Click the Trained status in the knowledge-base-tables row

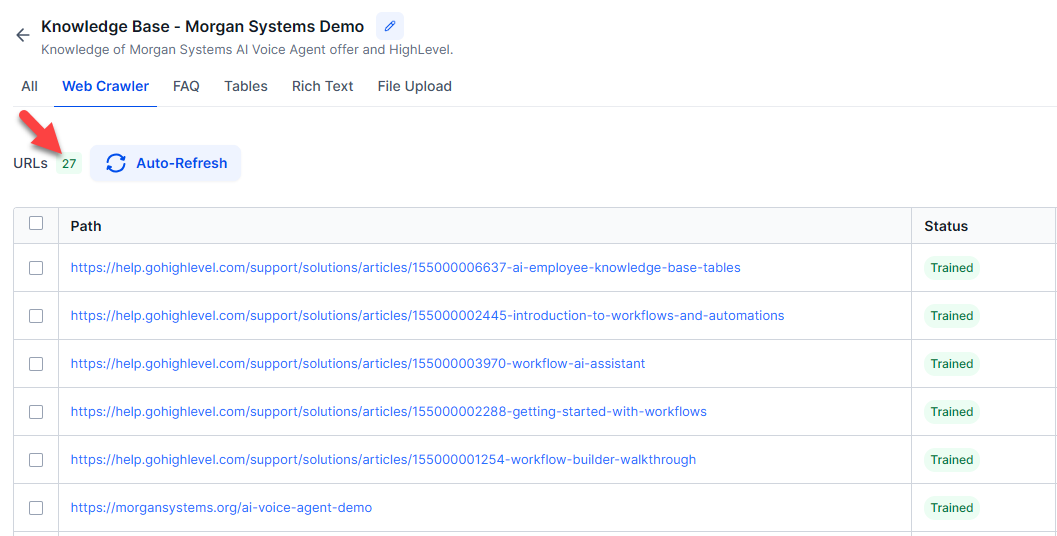click(x=952, y=268)
